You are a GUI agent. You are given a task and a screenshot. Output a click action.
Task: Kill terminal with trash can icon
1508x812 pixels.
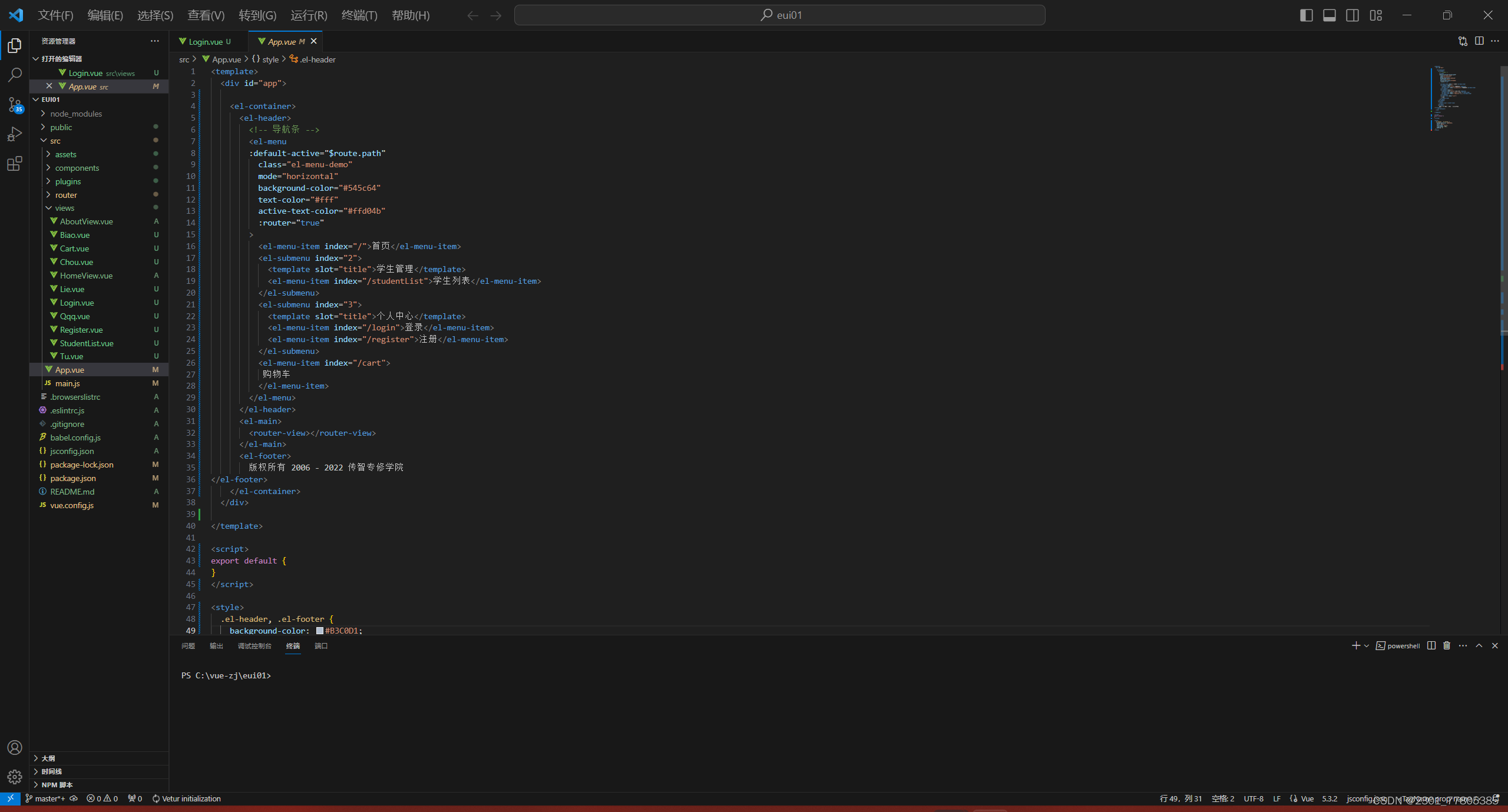[x=1447, y=646]
